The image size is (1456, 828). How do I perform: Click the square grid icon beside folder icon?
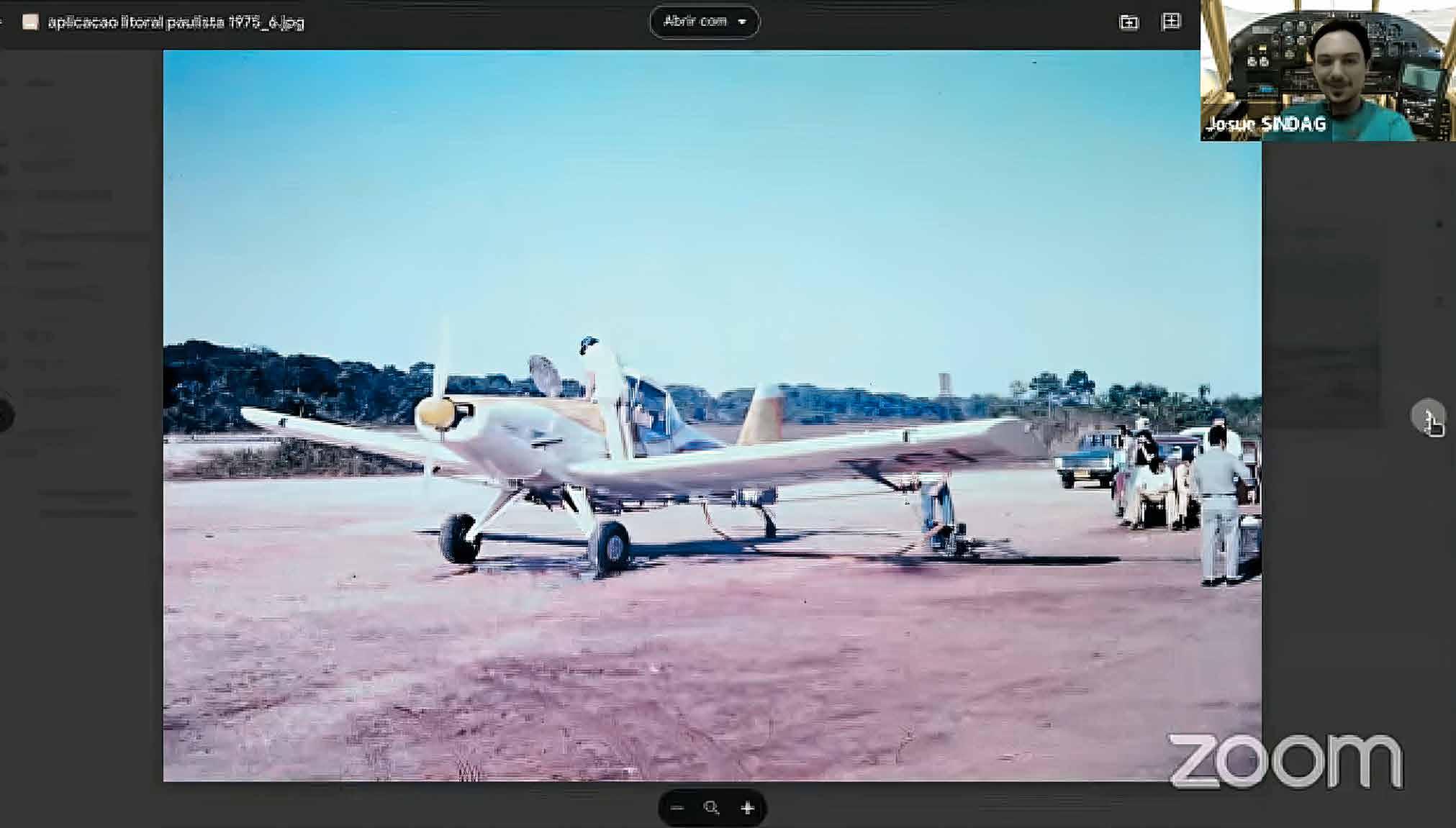pos(1171,22)
